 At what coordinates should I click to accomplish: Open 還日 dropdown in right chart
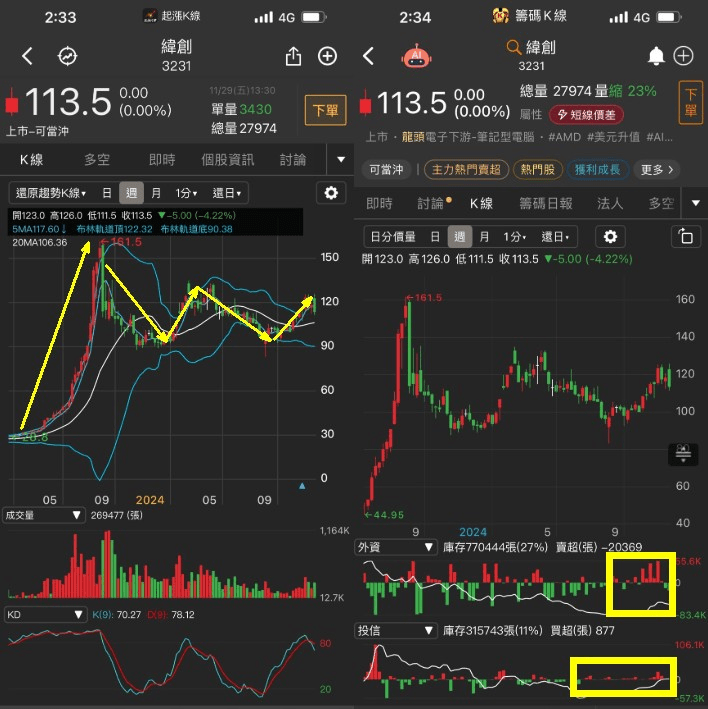[x=555, y=236]
